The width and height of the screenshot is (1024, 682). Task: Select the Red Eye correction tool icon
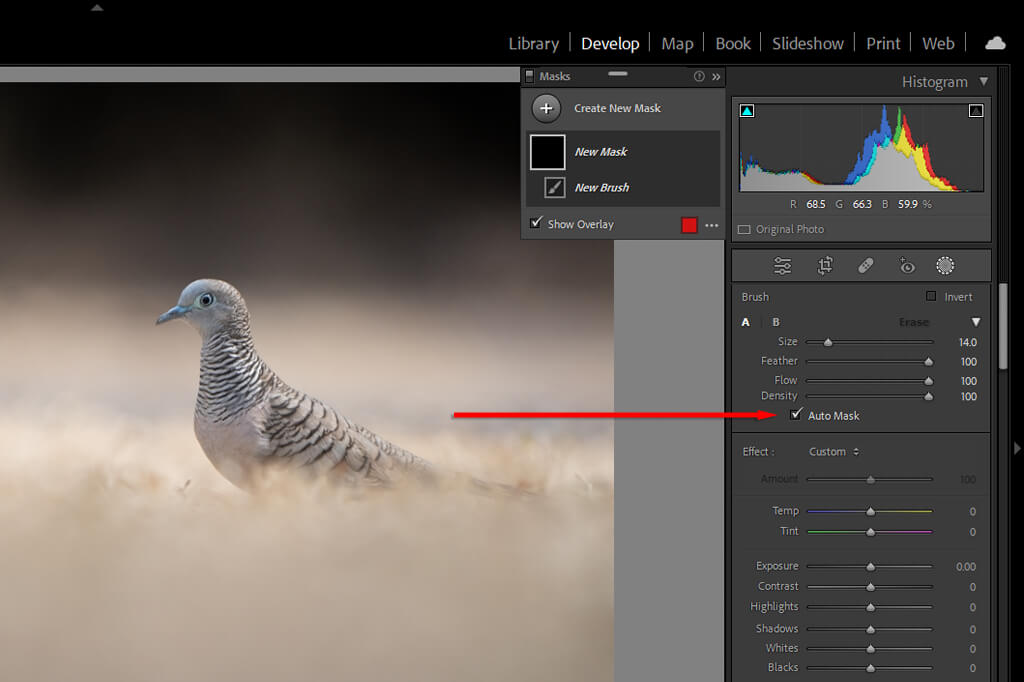point(906,266)
